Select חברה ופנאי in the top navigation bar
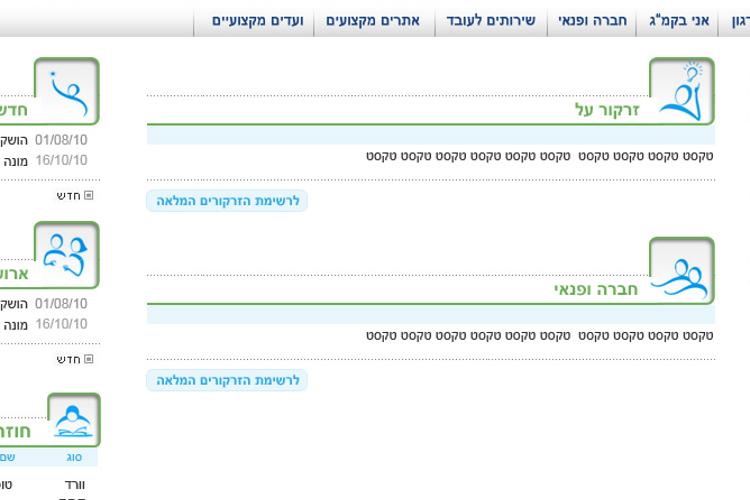 point(592,21)
